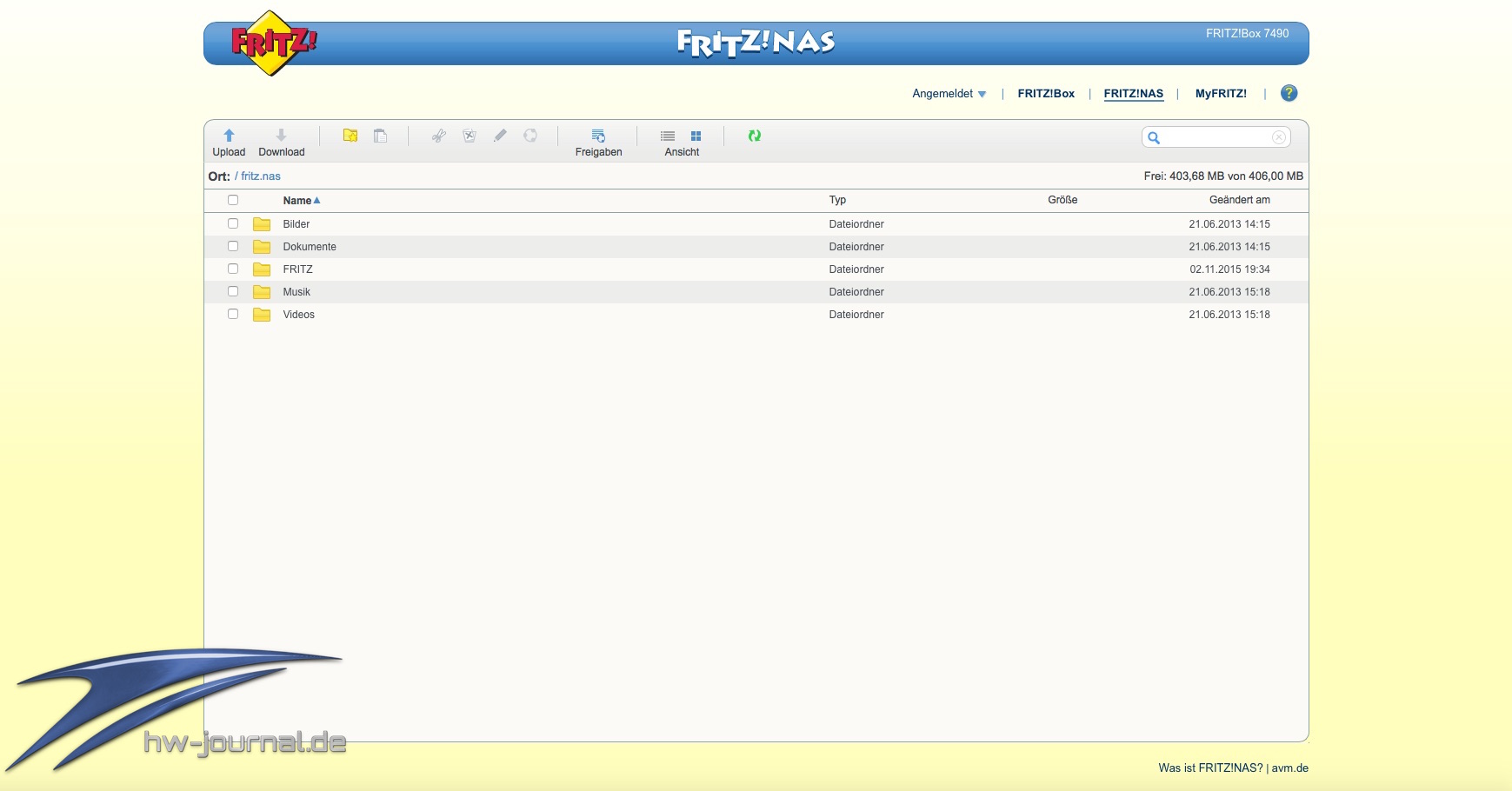This screenshot has height=791, width=1512.
Task: Click date 02.11.2015 19:34
Action: [x=1229, y=269]
